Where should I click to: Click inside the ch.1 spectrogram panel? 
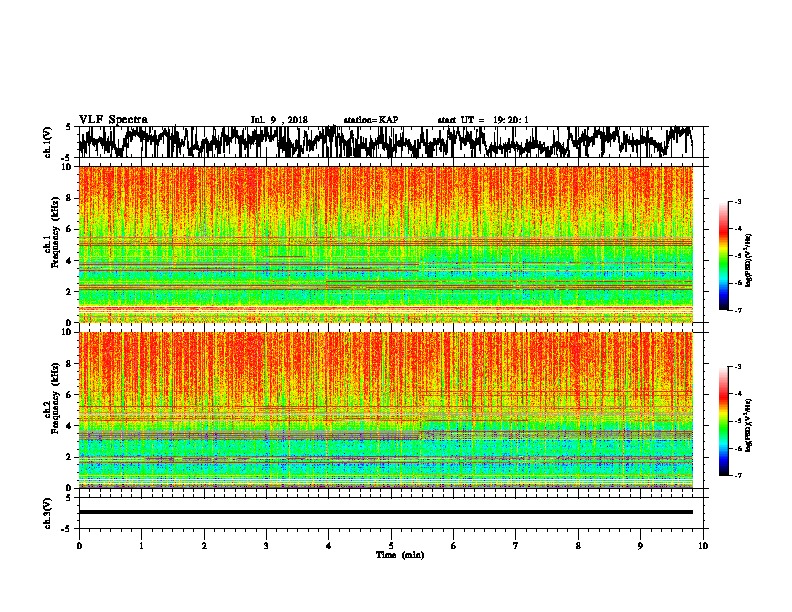(385, 244)
